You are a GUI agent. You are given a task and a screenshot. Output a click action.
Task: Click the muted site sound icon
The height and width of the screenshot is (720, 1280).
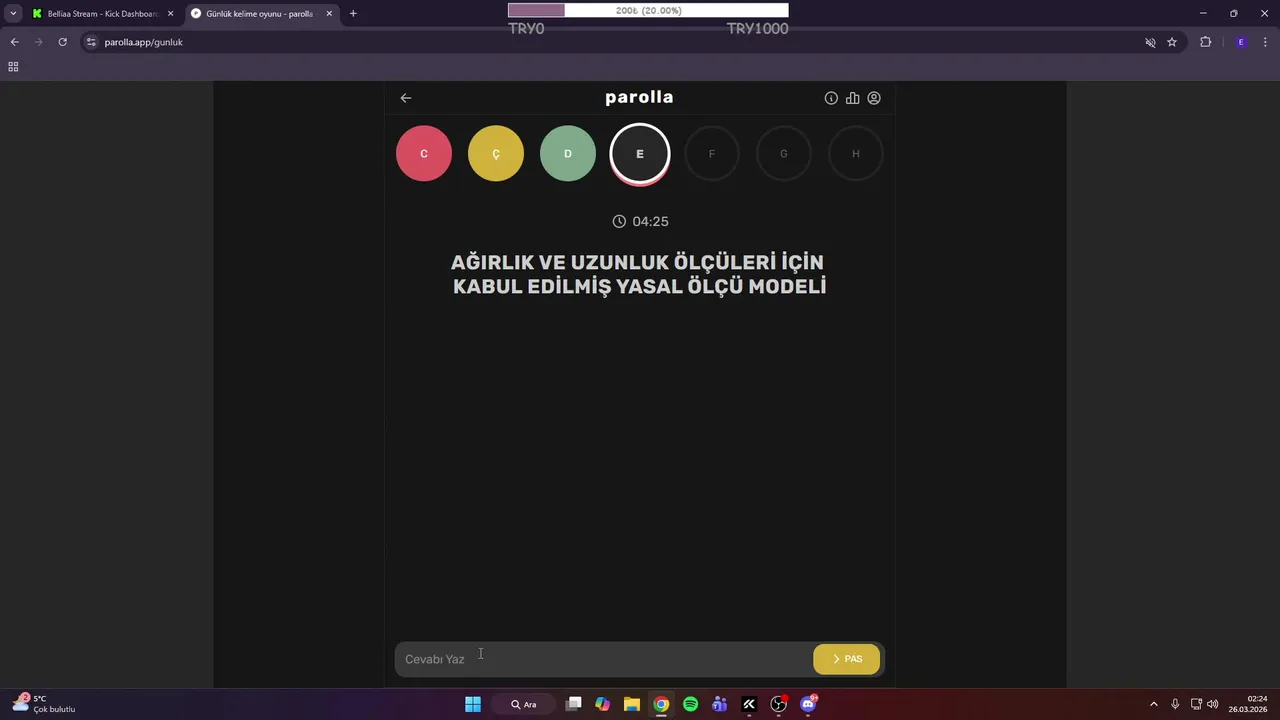(x=1150, y=42)
